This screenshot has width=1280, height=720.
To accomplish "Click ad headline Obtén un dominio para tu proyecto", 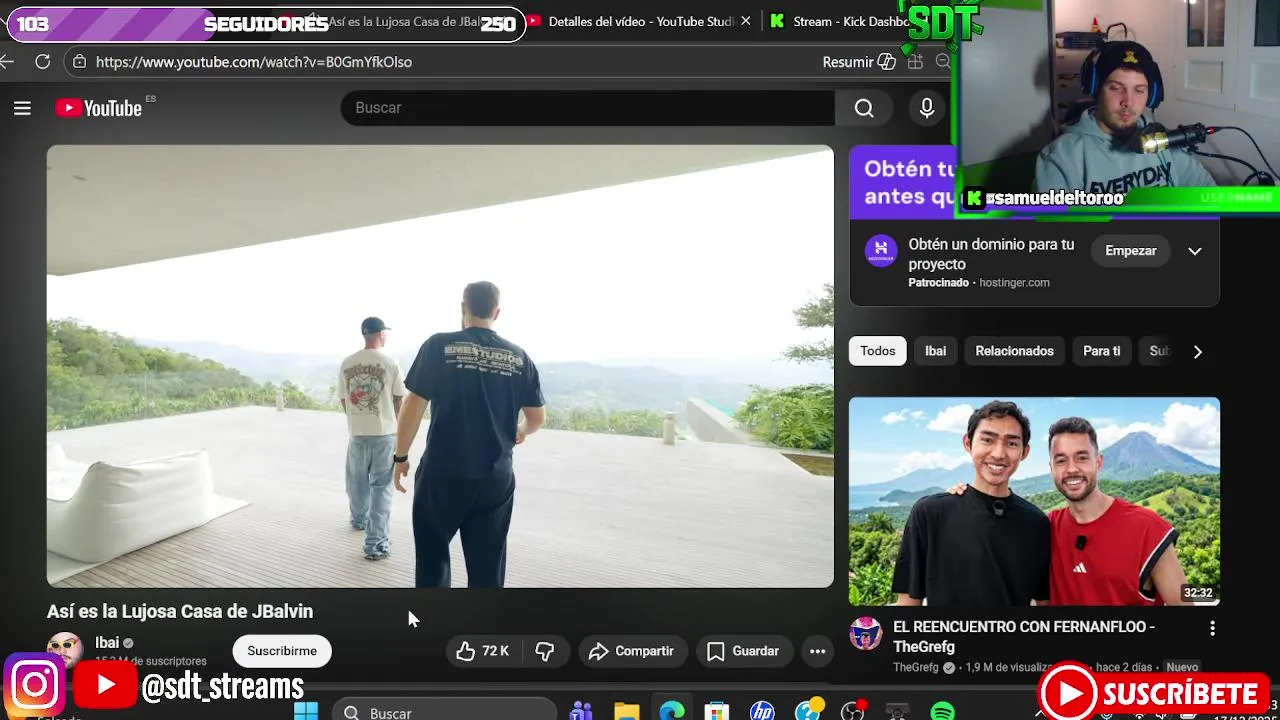I will [991, 254].
